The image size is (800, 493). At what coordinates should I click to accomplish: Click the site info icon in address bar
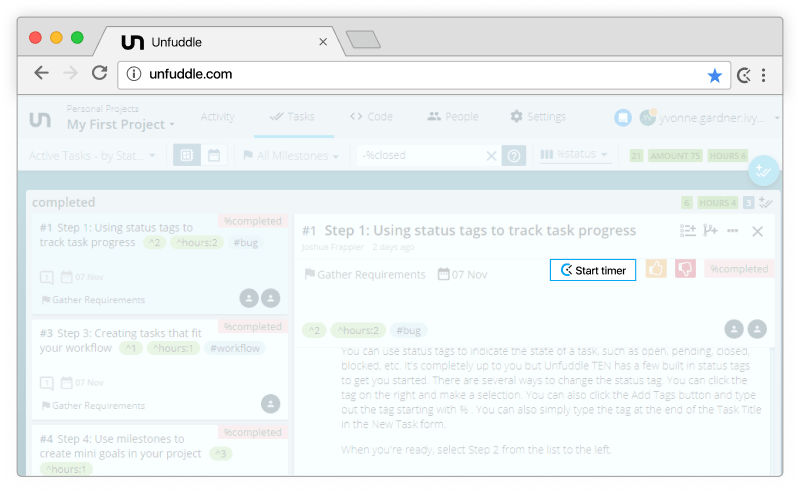click(134, 74)
